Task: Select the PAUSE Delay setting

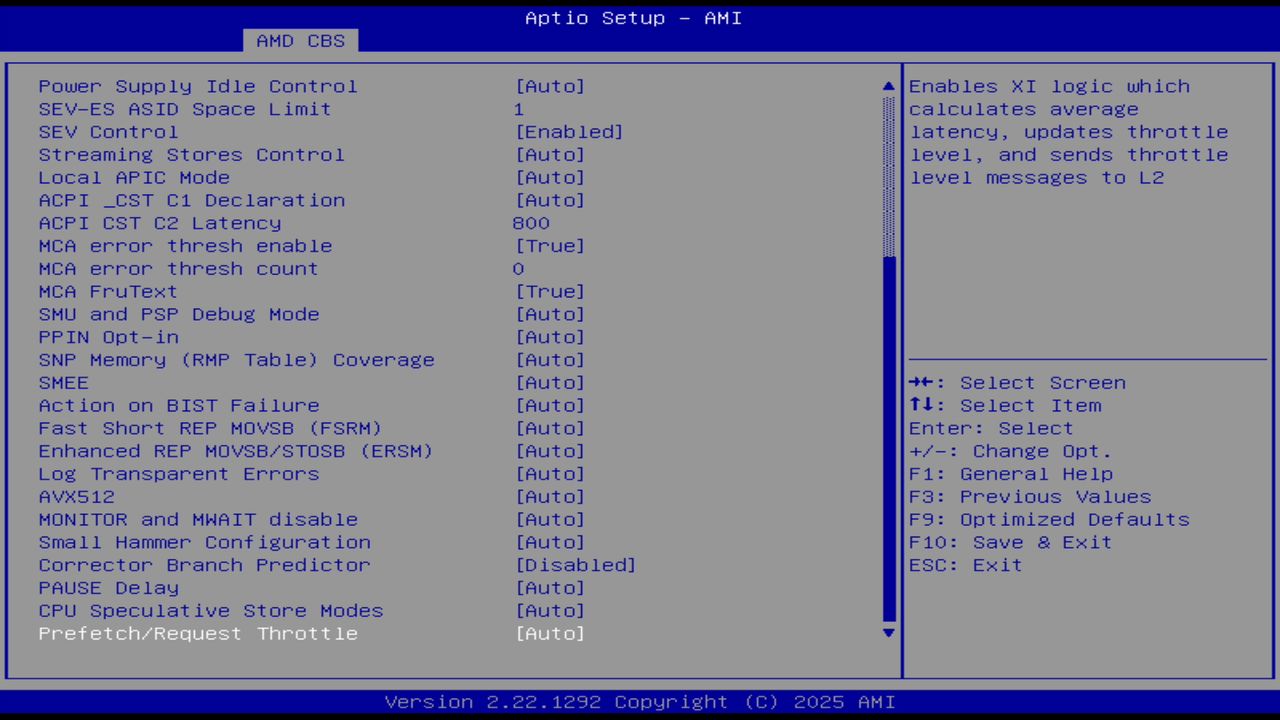Action: click(108, 588)
